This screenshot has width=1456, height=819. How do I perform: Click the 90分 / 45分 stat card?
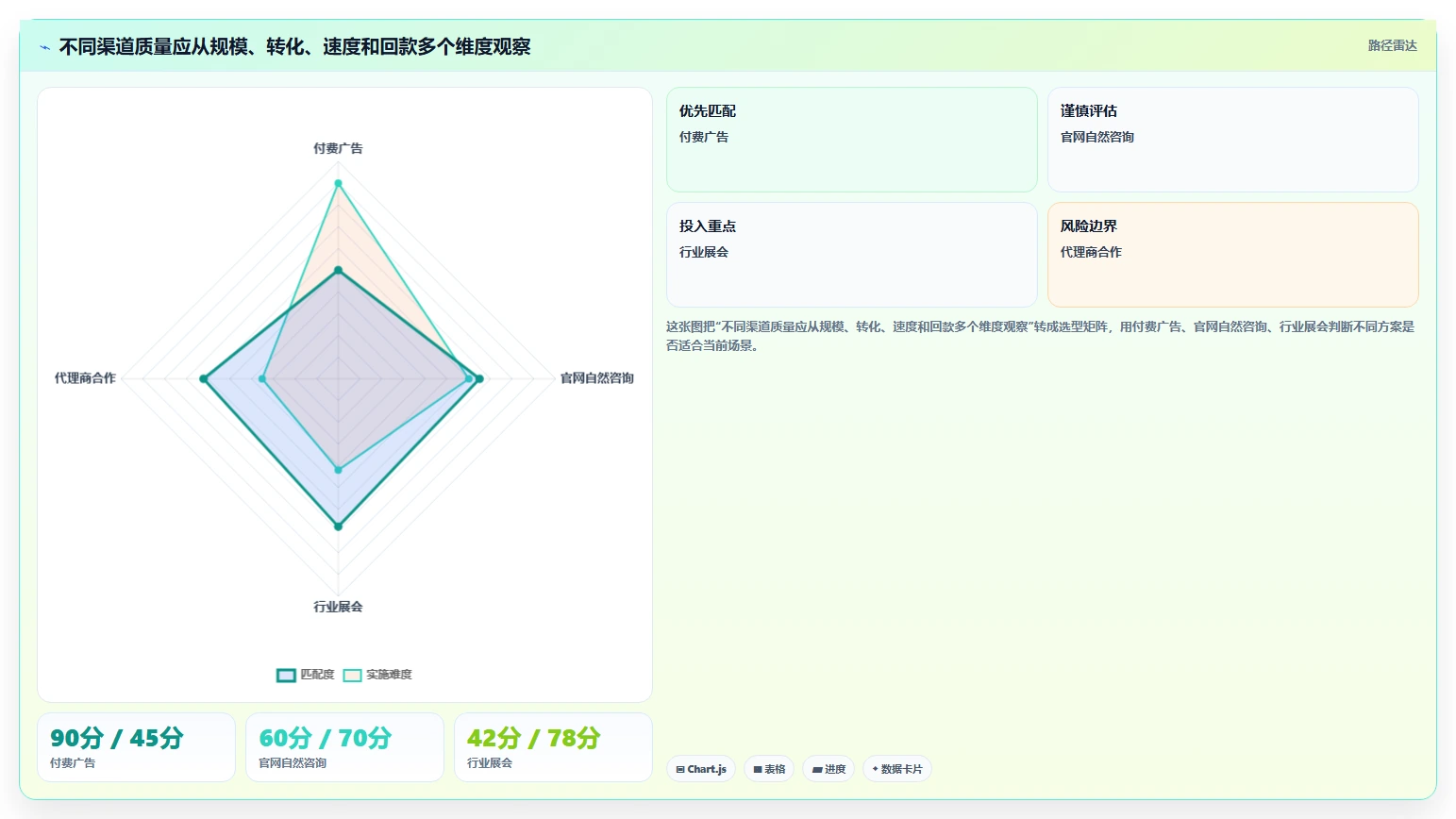[136, 747]
